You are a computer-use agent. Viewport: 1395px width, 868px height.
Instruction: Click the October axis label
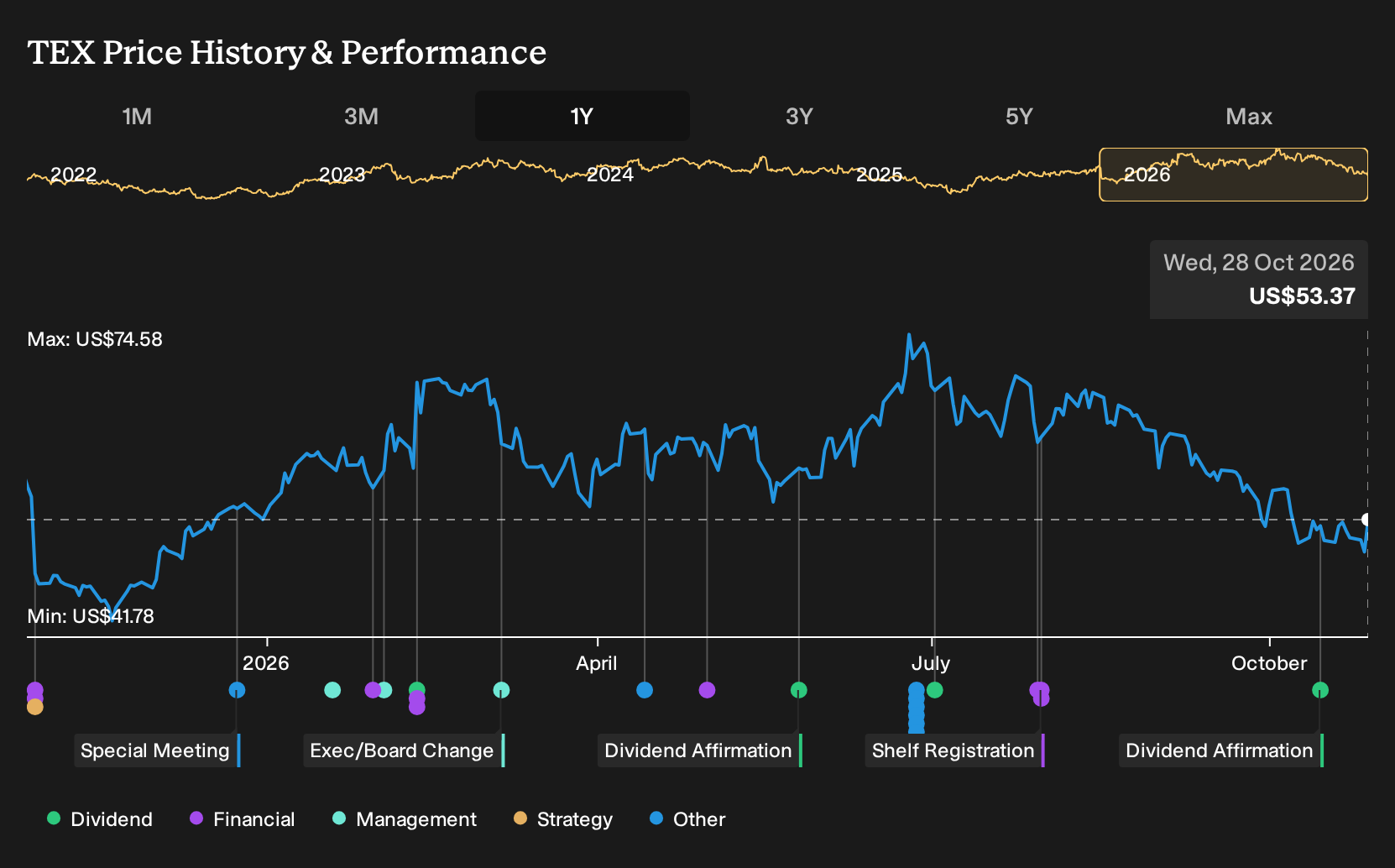tap(1269, 663)
